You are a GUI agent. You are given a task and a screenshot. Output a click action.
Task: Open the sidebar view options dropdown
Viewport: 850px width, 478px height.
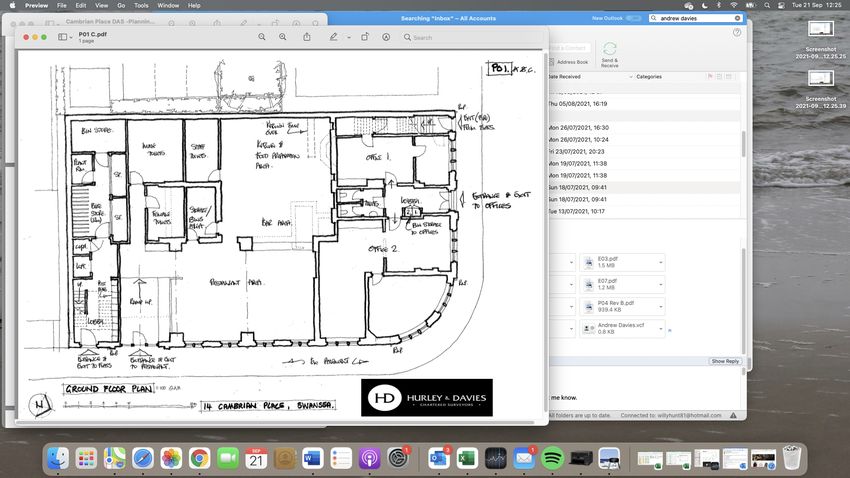point(71,38)
